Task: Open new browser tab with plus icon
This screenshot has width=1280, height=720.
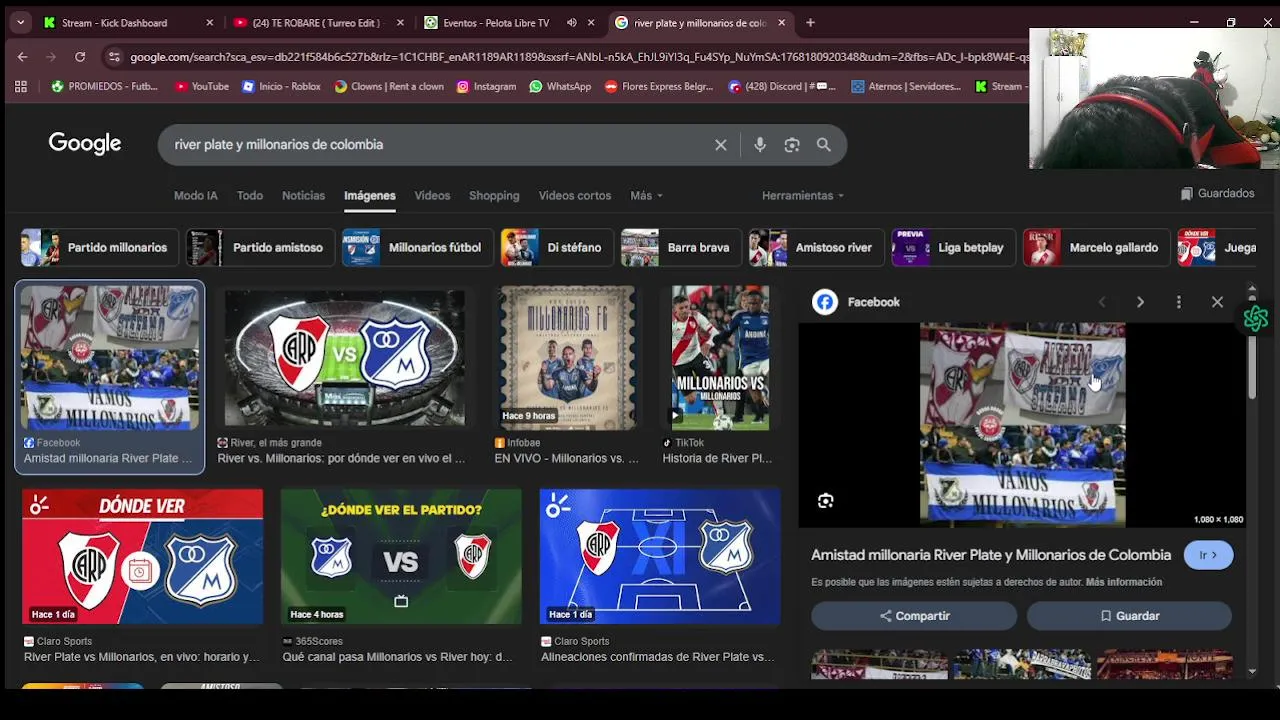Action: click(x=810, y=22)
